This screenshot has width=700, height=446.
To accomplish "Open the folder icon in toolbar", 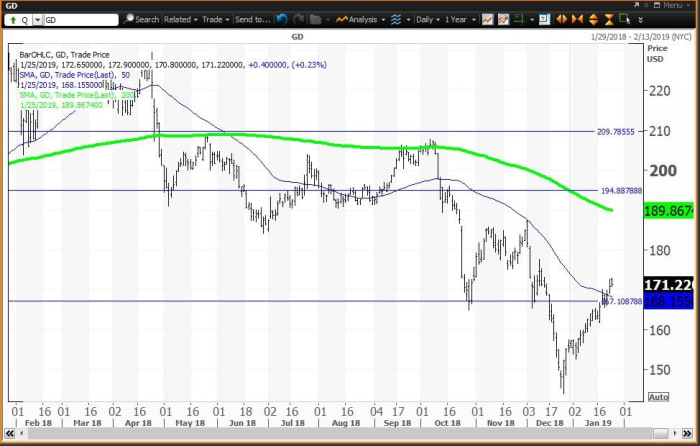I will [x=316, y=19].
